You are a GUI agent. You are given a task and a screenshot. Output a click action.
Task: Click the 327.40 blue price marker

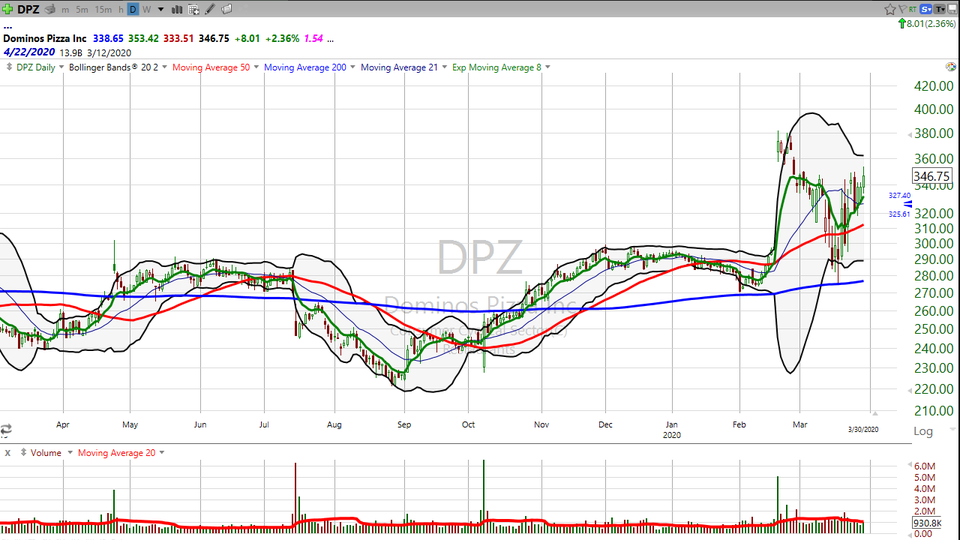pos(899,196)
